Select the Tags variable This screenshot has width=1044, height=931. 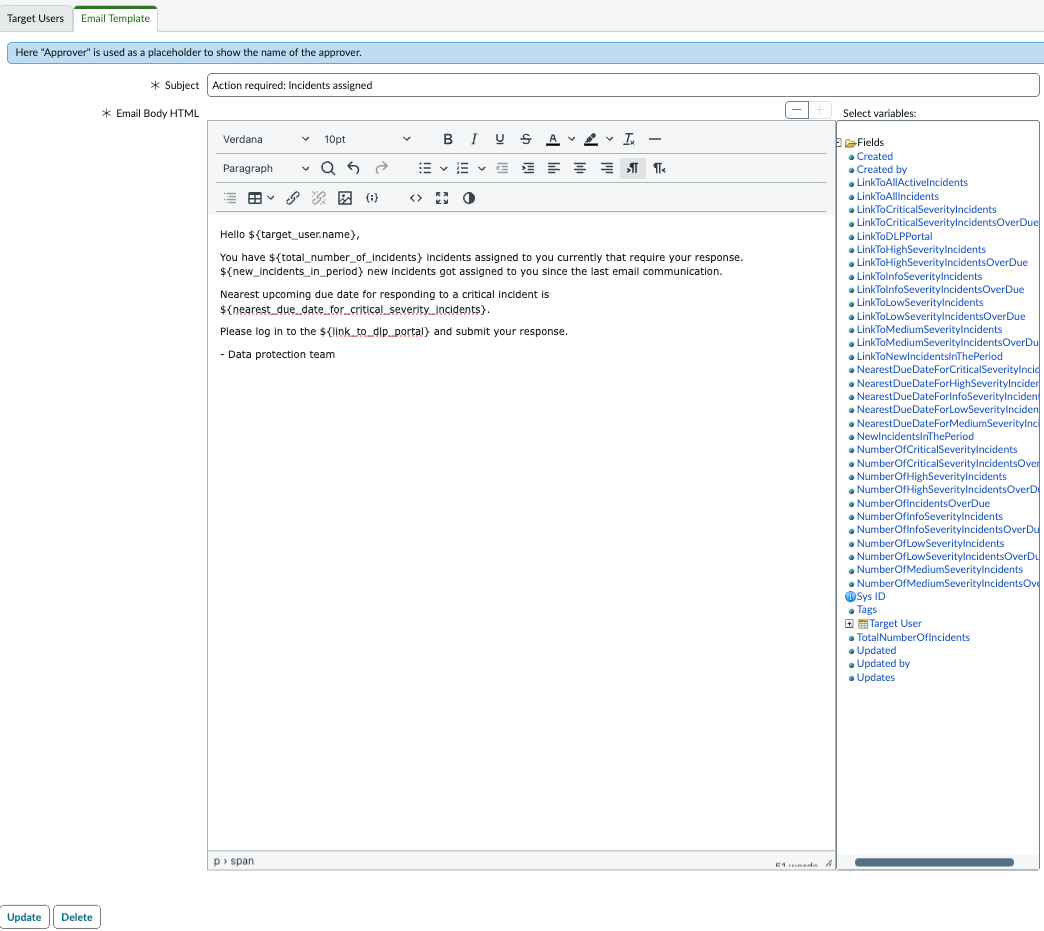point(866,609)
